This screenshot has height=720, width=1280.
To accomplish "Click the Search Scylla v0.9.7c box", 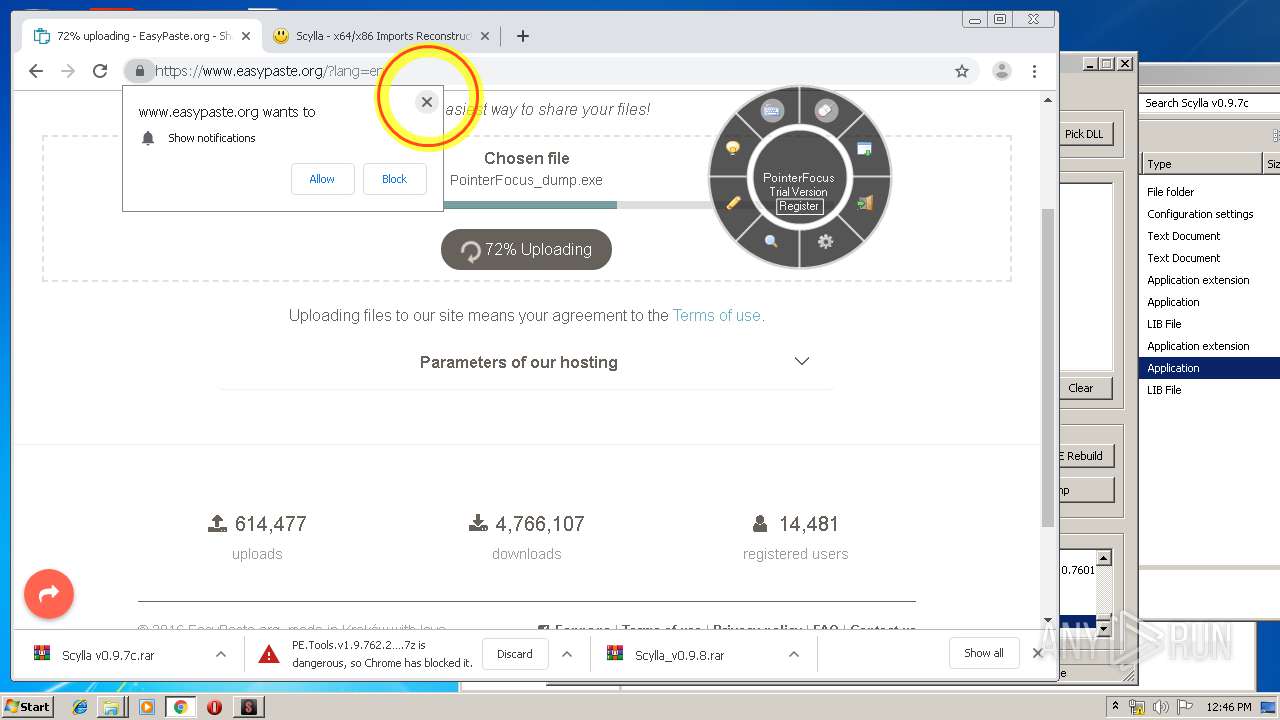I will pos(1209,103).
